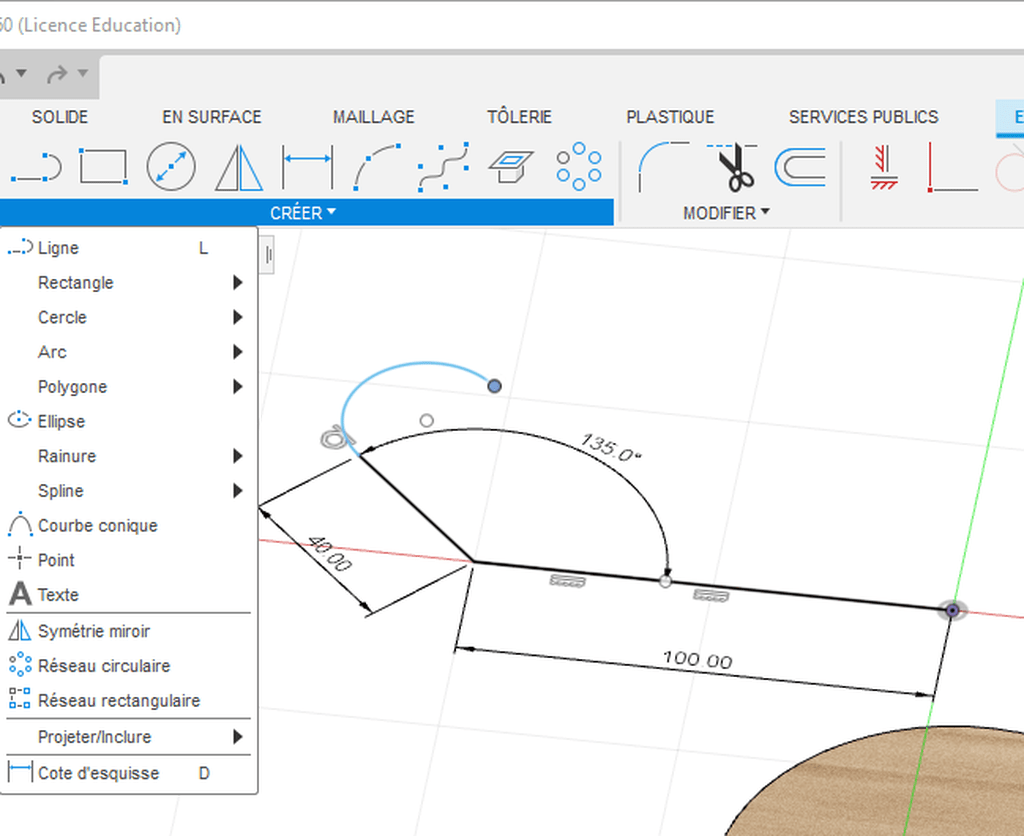Select the horizontal constraint glyph nearest the 40.00 line
Image resolution: width=1024 pixels, height=836 pixels.
pyautogui.click(x=568, y=580)
